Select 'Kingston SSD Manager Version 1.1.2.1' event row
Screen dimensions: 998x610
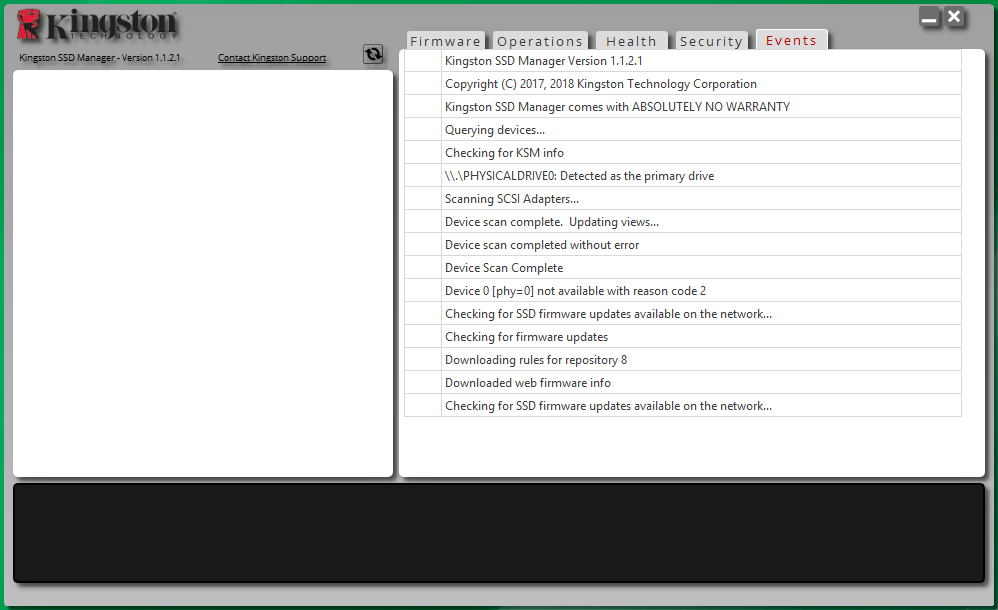[682, 60]
